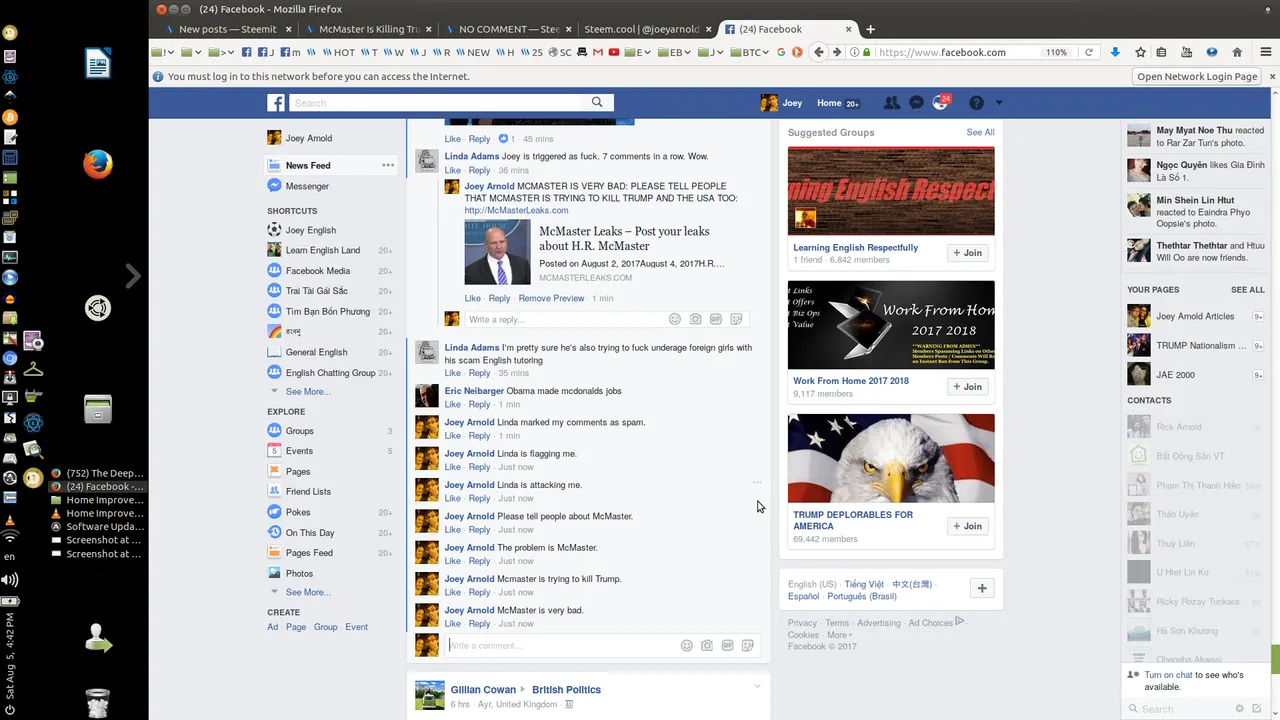Viewport: 1280px width, 720px height.
Task: Open a new Firefox tab
Action: (870, 29)
